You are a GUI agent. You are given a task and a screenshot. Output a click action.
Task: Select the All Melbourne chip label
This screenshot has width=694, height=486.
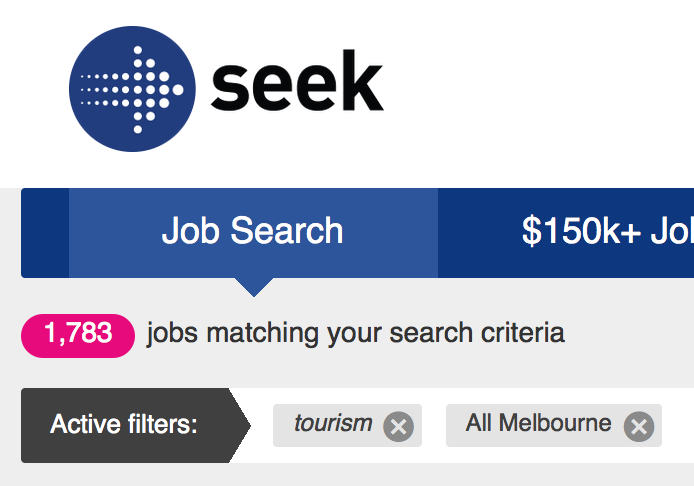tap(538, 424)
